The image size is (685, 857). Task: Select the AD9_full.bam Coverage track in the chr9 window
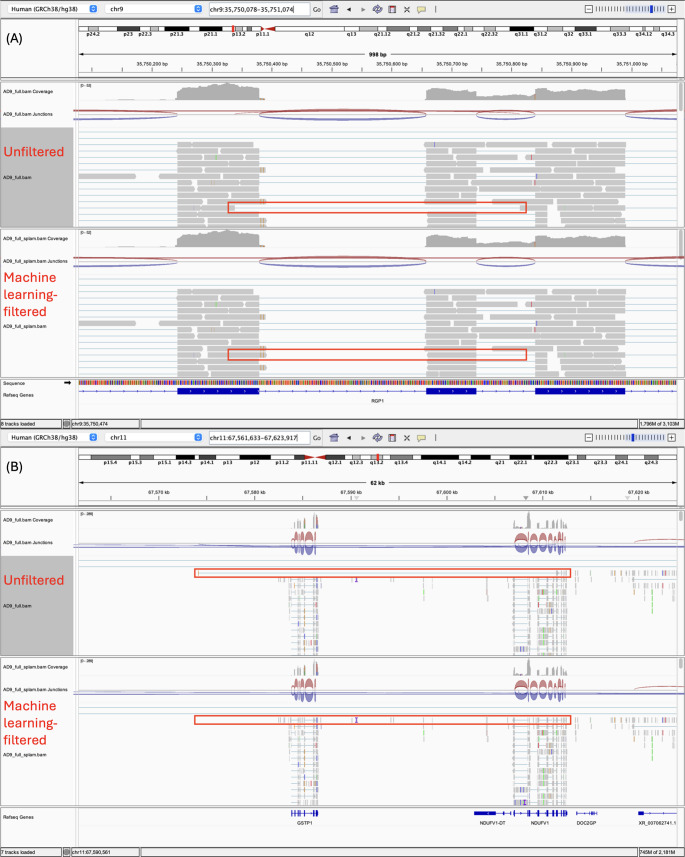(28, 92)
